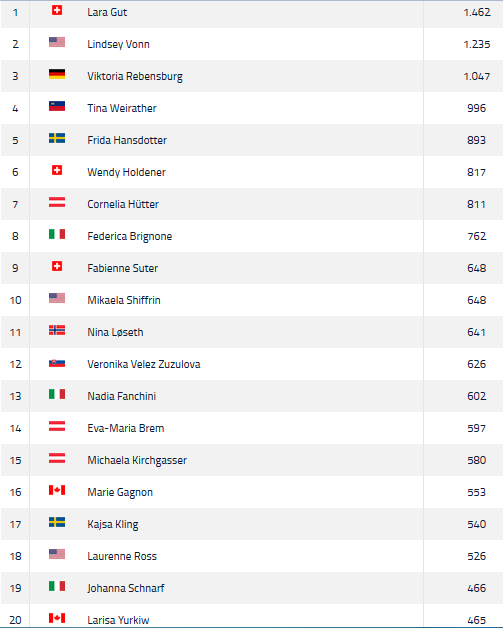The width and height of the screenshot is (503, 628).
Task: Open Lindsey Vonn's athlete name
Action: coord(119,44)
